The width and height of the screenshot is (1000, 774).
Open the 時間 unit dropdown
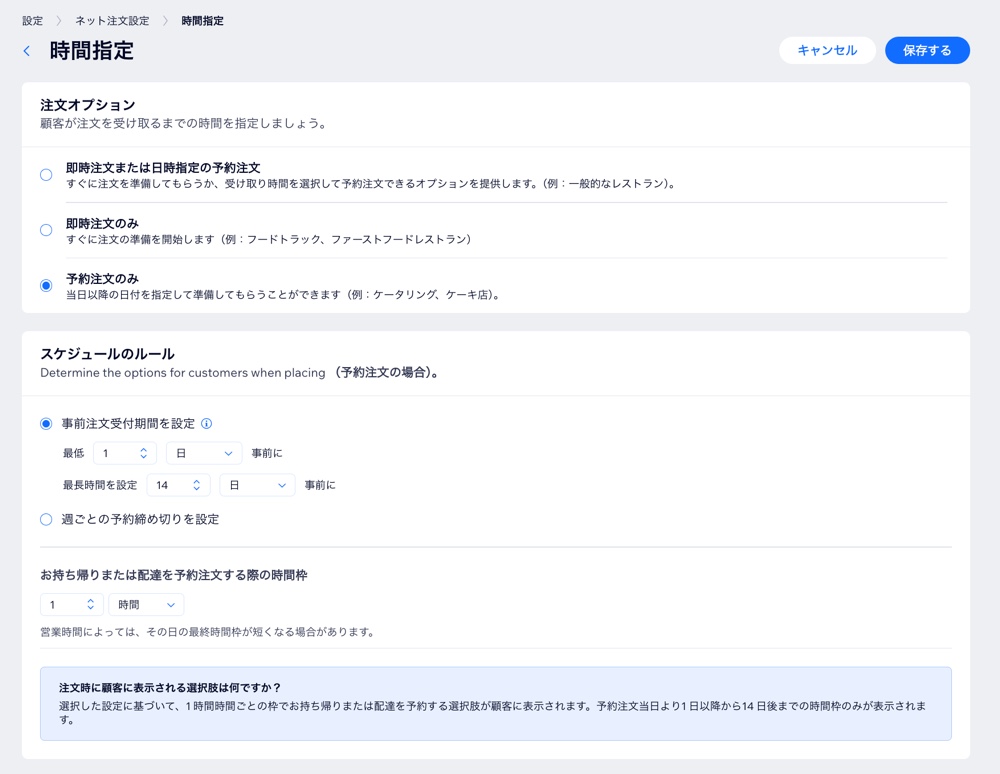coord(146,604)
